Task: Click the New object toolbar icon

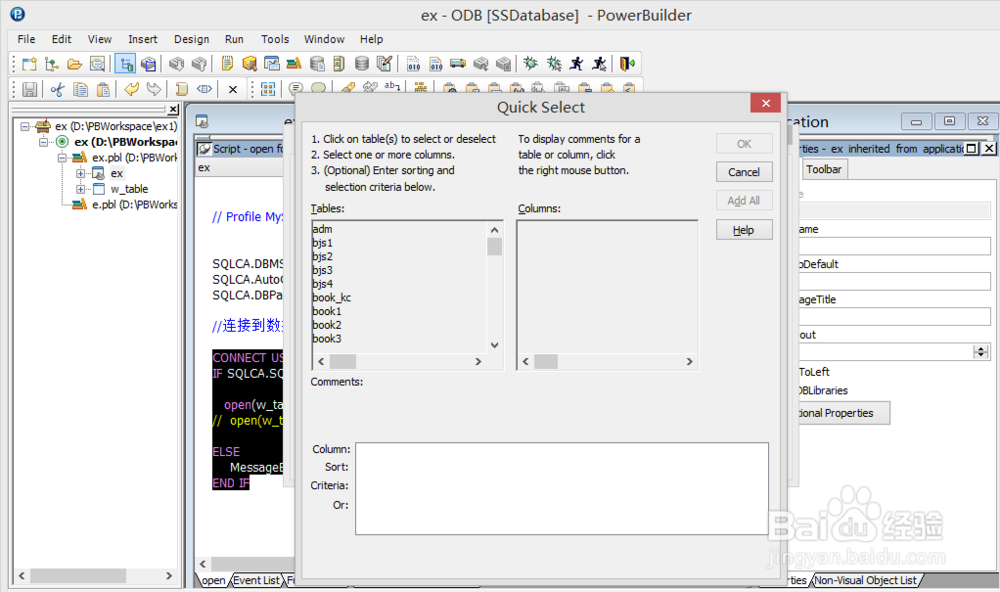Action: click(x=29, y=64)
